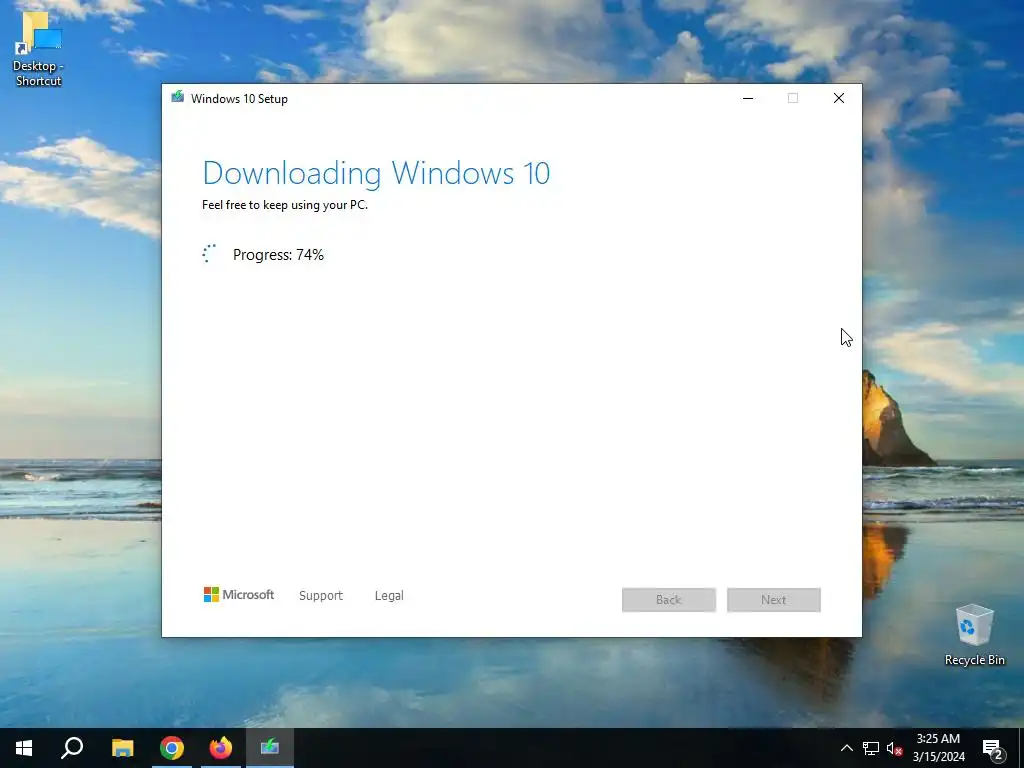The image size is (1024, 768).
Task: Click the Microsoft logo in Setup
Action: [239, 595]
